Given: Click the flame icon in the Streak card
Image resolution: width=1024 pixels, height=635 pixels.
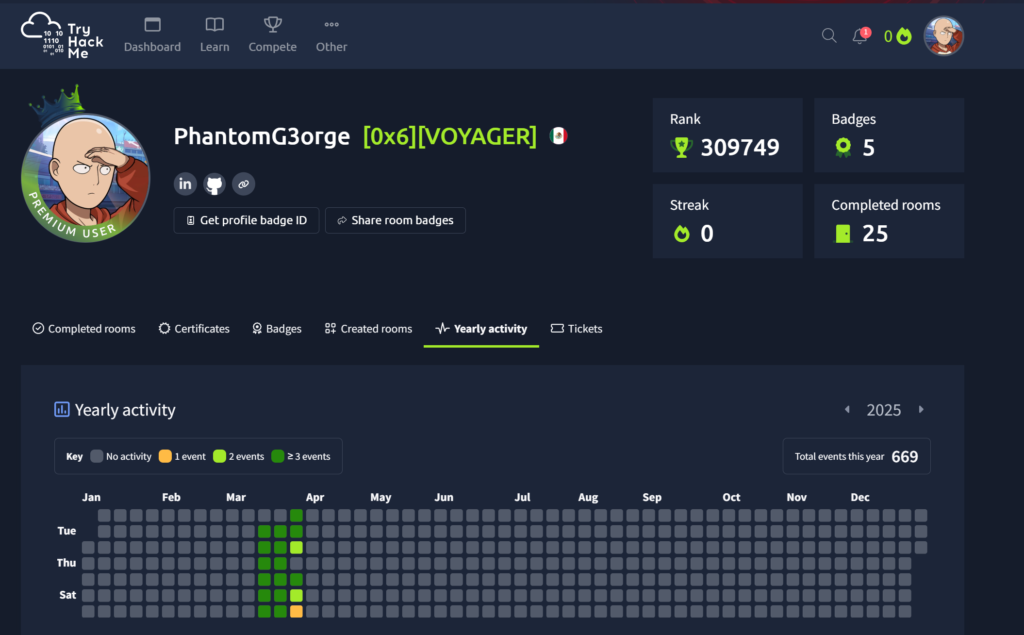Looking at the screenshot, I should point(681,233).
